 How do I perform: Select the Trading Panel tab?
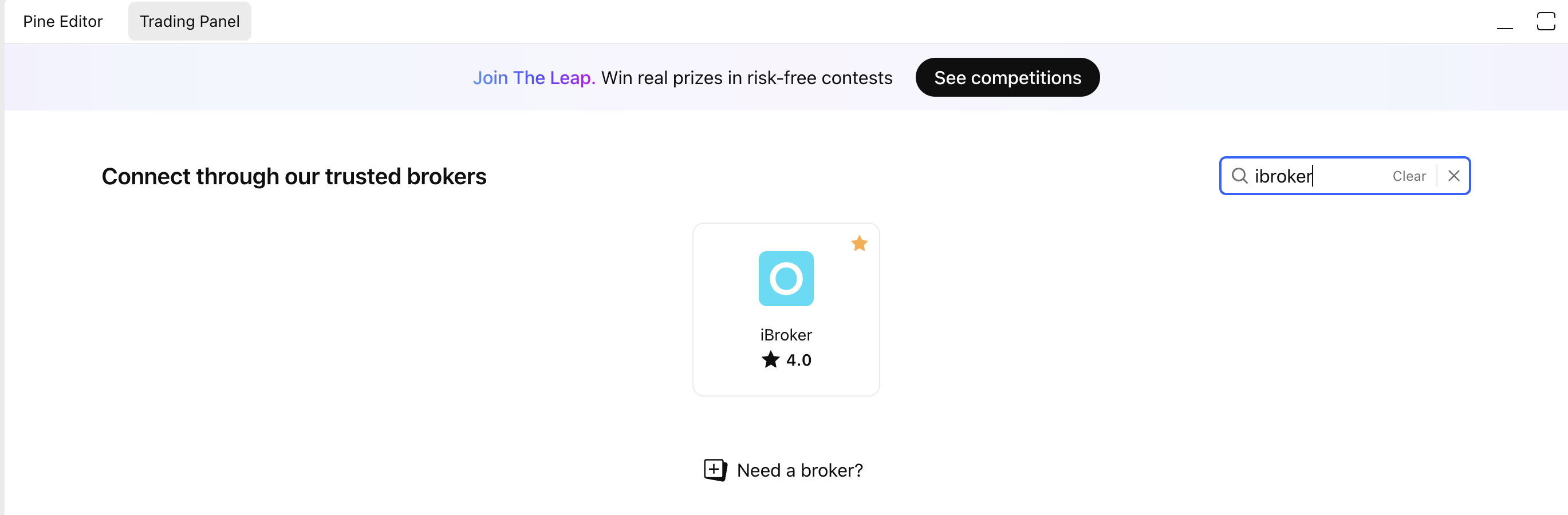[x=190, y=21]
